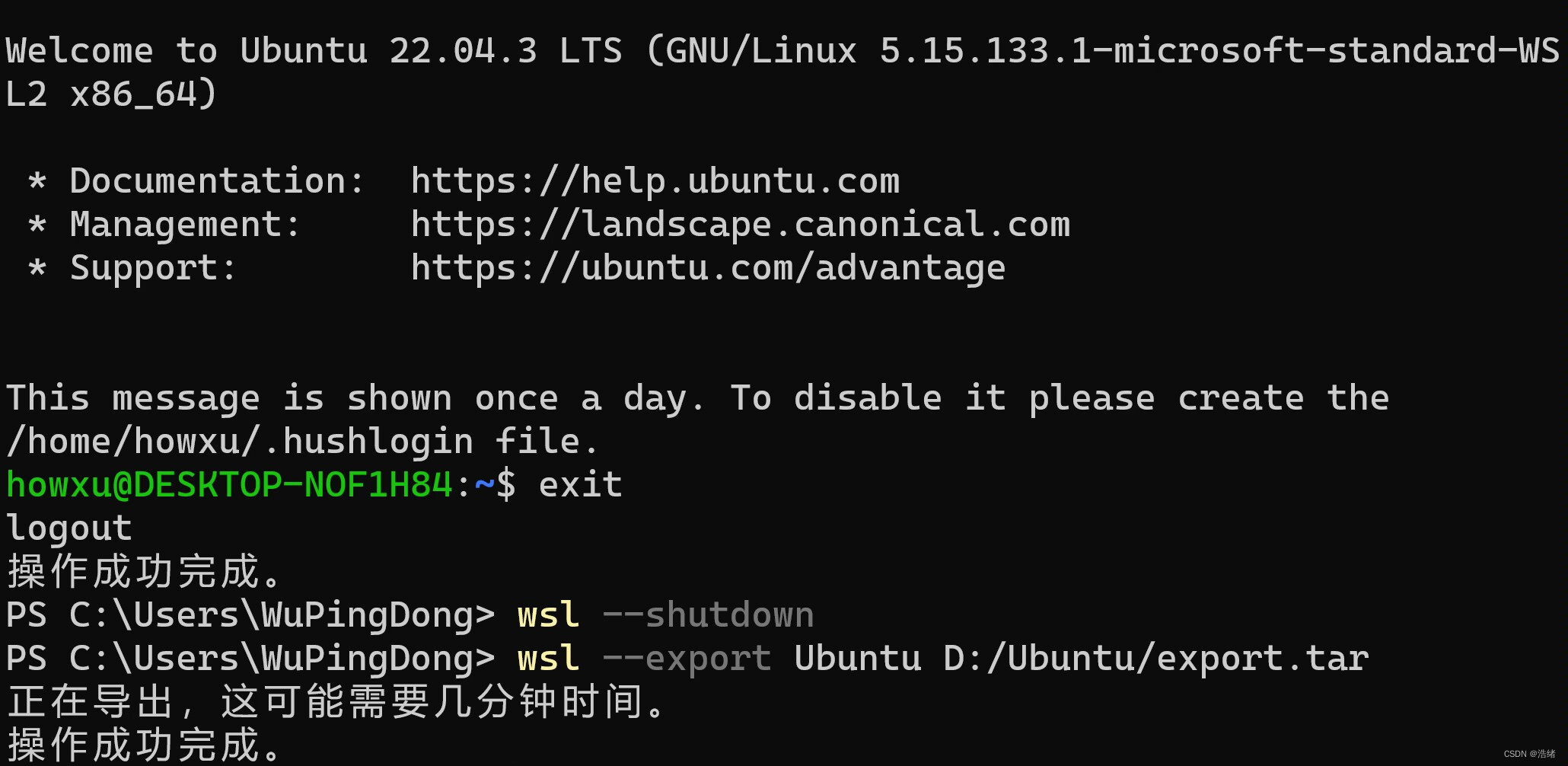Click the CSDN watermark in the corner
The image size is (1568, 766).
[1528, 754]
